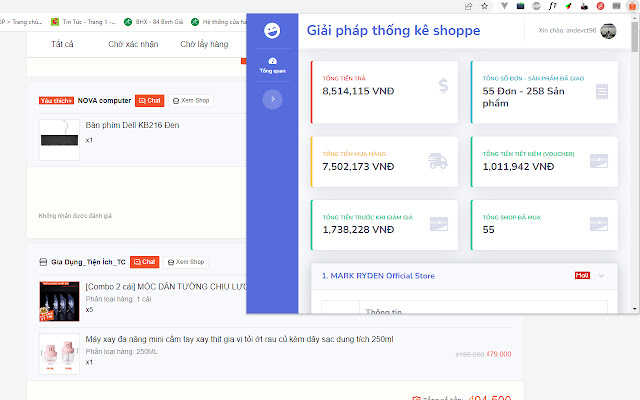Select the 7,502,173 VNĐ purchase value
640x400 pixels.
click(x=358, y=167)
